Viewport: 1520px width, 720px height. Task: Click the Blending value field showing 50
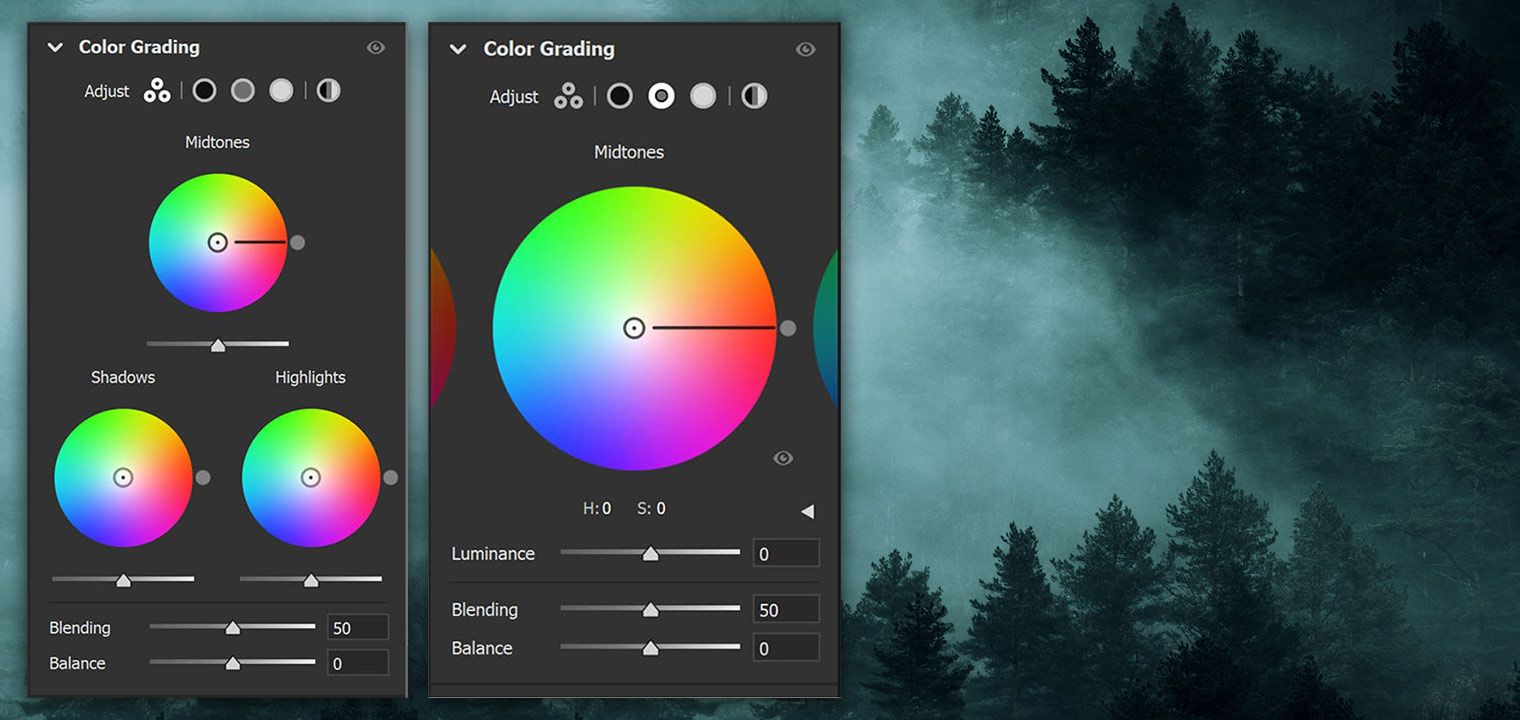pos(786,609)
